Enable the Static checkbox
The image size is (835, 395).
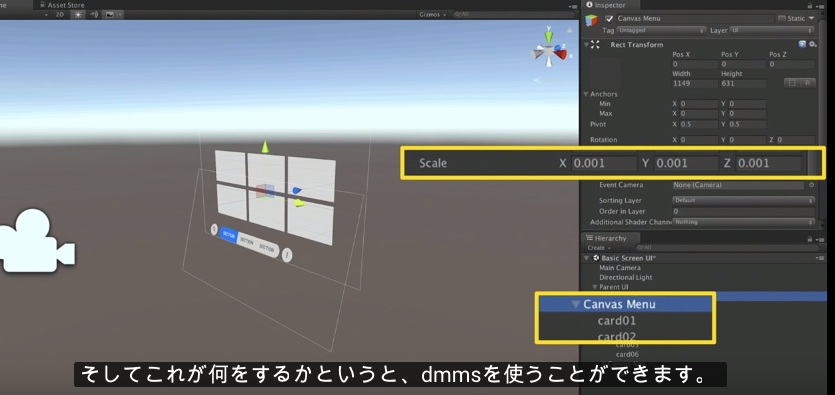(x=781, y=19)
